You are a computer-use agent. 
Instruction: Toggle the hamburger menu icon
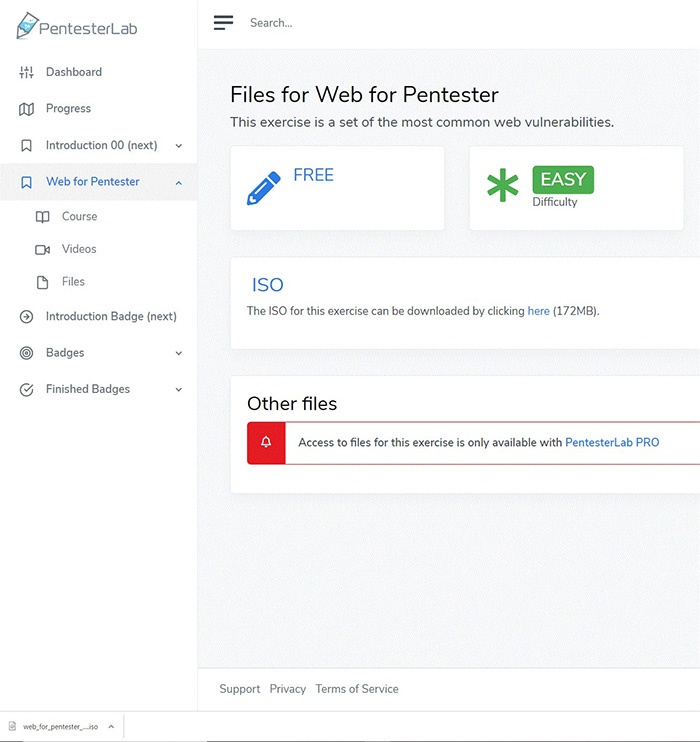223,23
